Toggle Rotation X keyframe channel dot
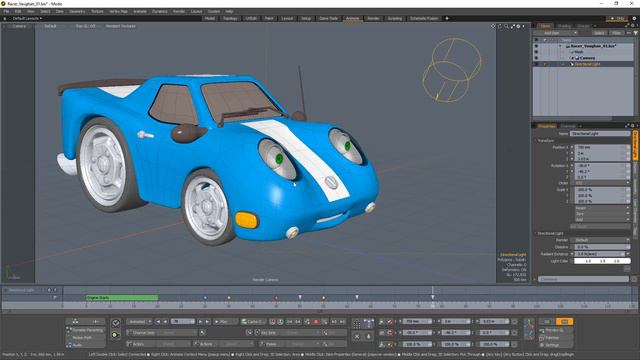 point(572,166)
